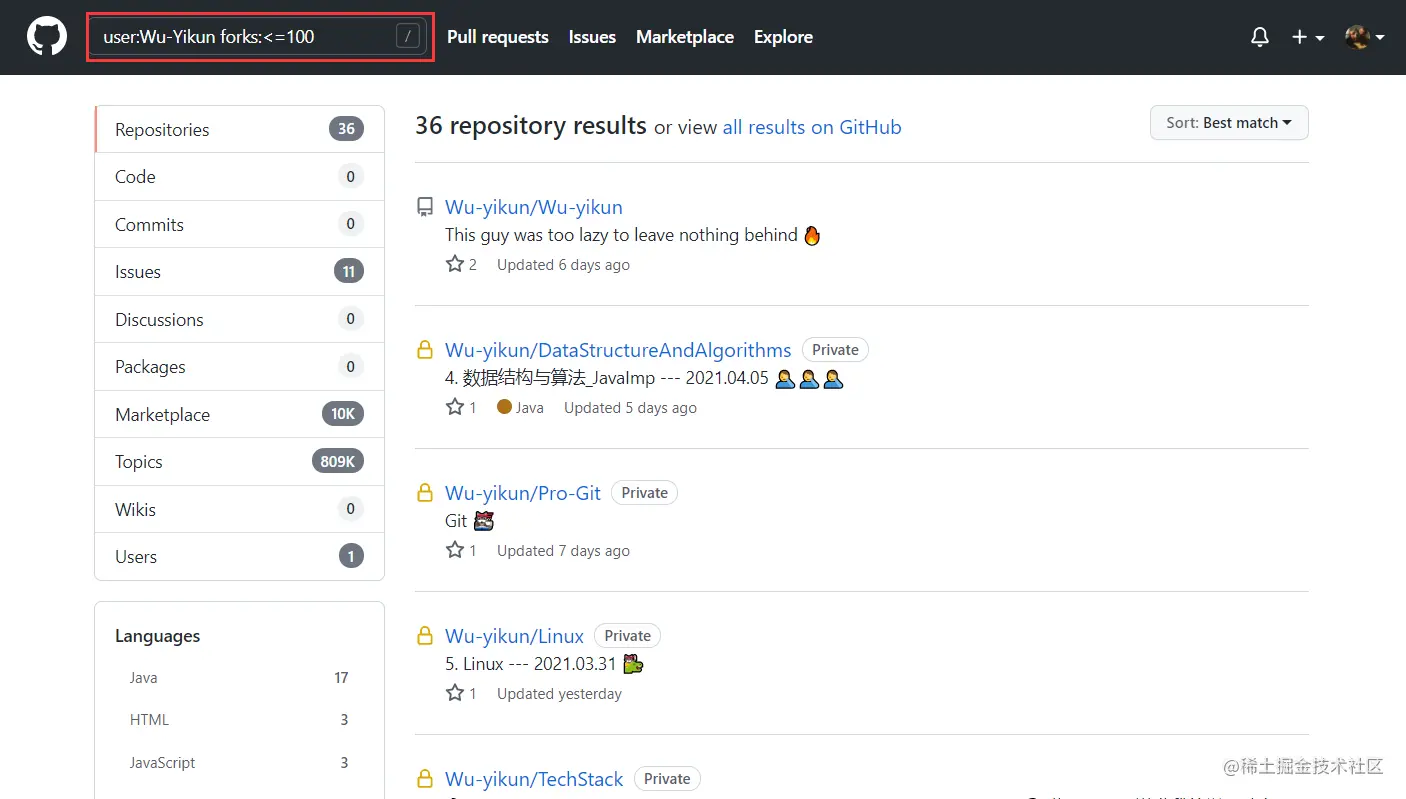Click the 809K count badge for Topics

point(338,462)
